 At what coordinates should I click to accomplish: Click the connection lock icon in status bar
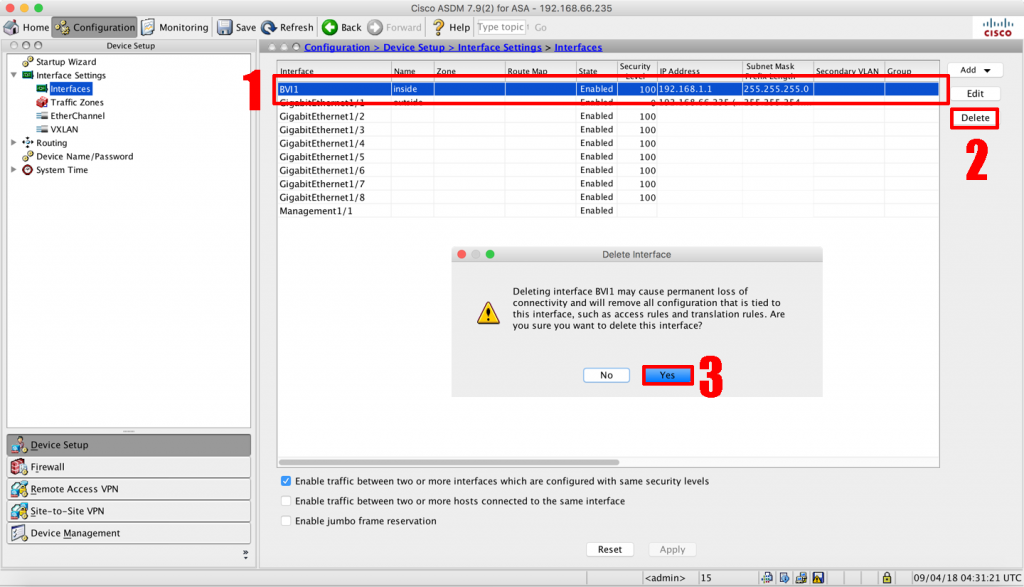(x=887, y=577)
